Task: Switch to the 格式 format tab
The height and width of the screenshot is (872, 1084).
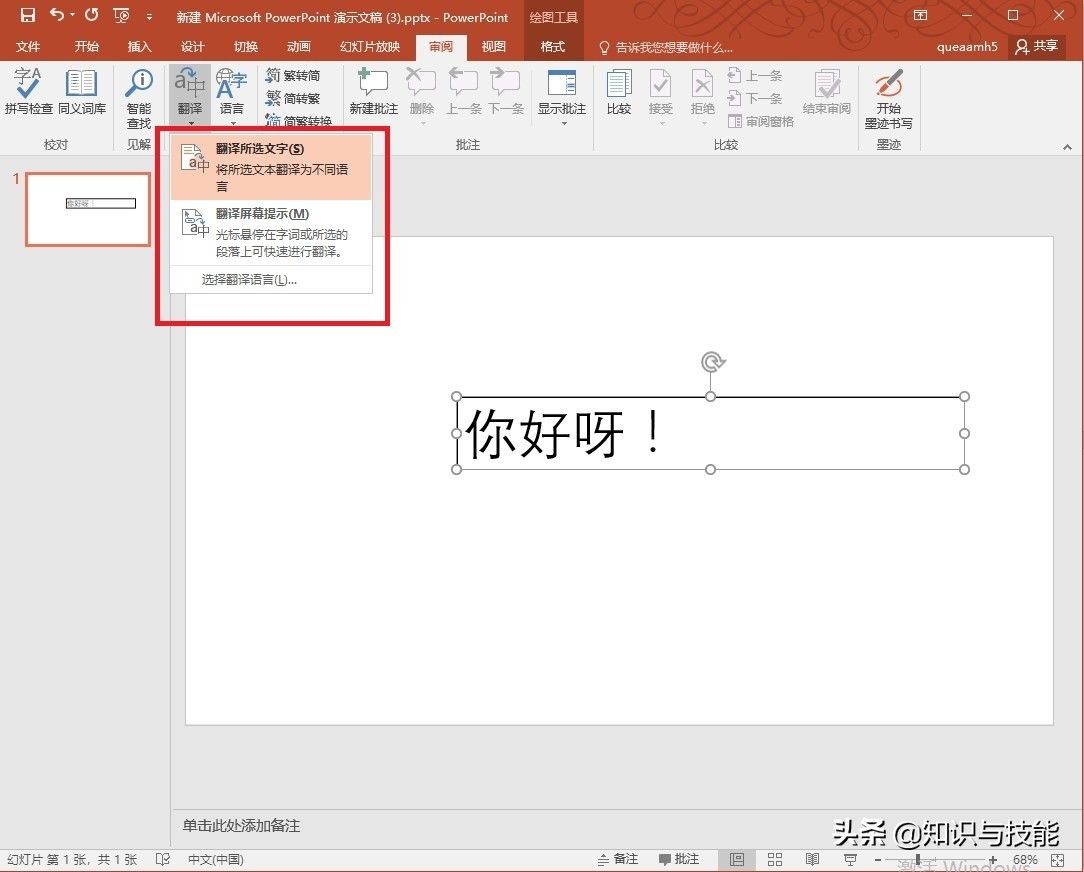Action: pos(552,46)
